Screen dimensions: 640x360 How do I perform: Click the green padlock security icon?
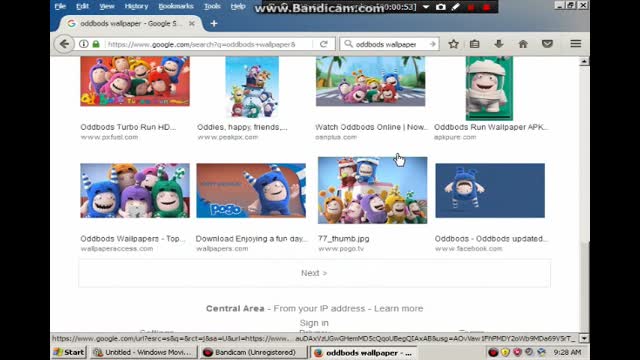coord(96,44)
